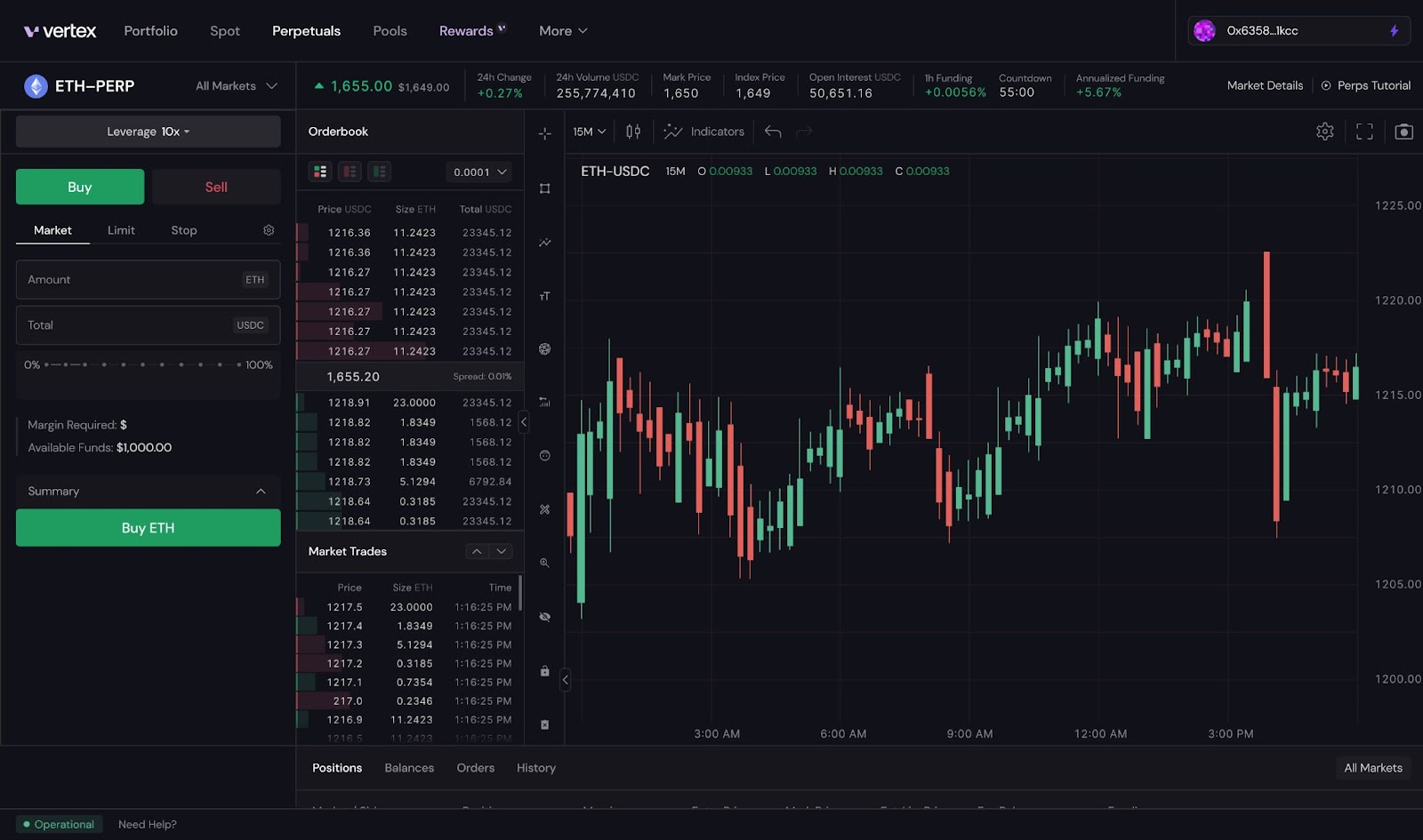Viewport: 1423px width, 840px height.
Task: Open the Perps Tutorial
Action: coord(1366,86)
